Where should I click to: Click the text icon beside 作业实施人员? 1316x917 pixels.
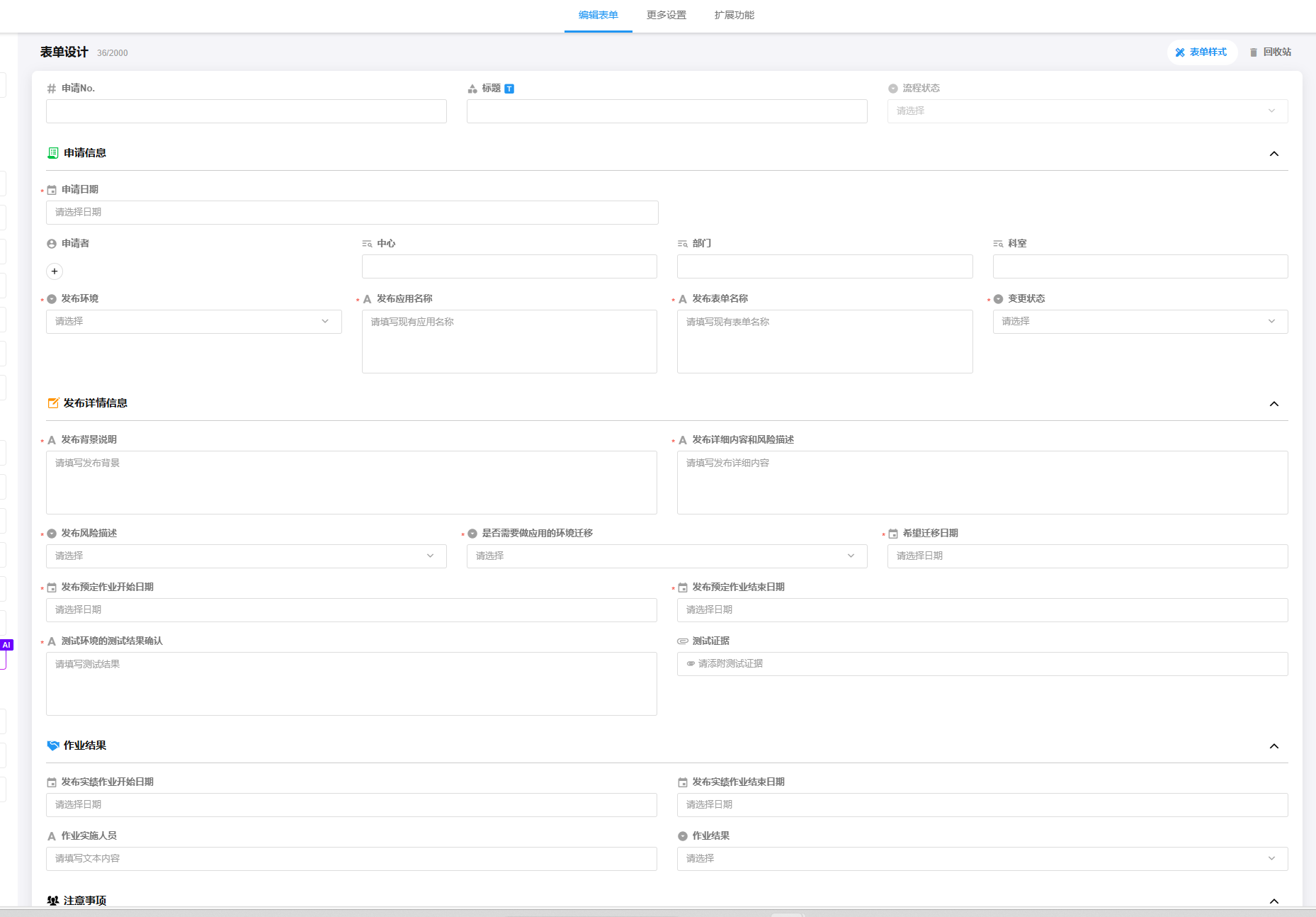tap(52, 836)
